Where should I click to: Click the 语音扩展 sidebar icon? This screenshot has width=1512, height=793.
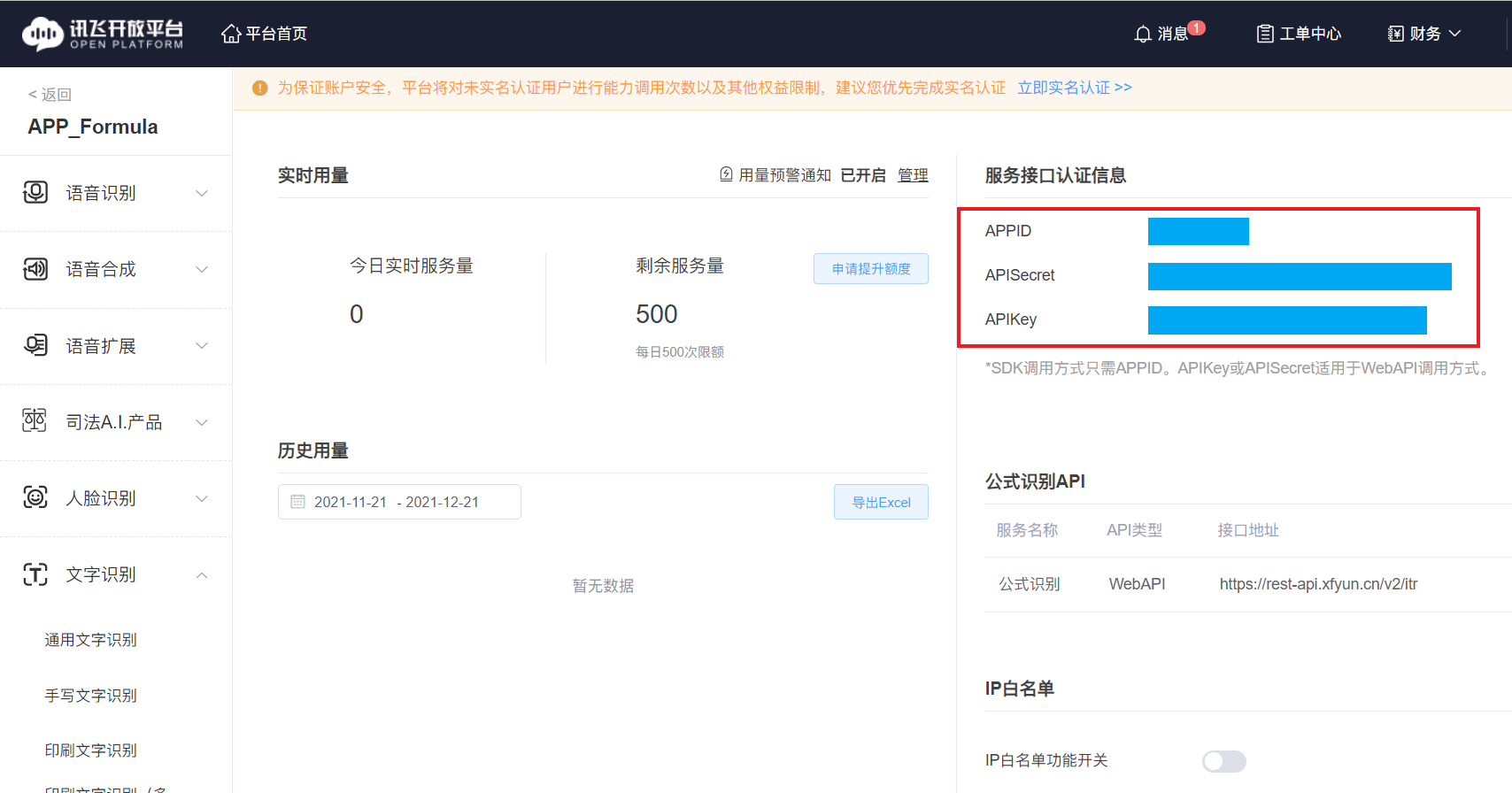pos(35,345)
